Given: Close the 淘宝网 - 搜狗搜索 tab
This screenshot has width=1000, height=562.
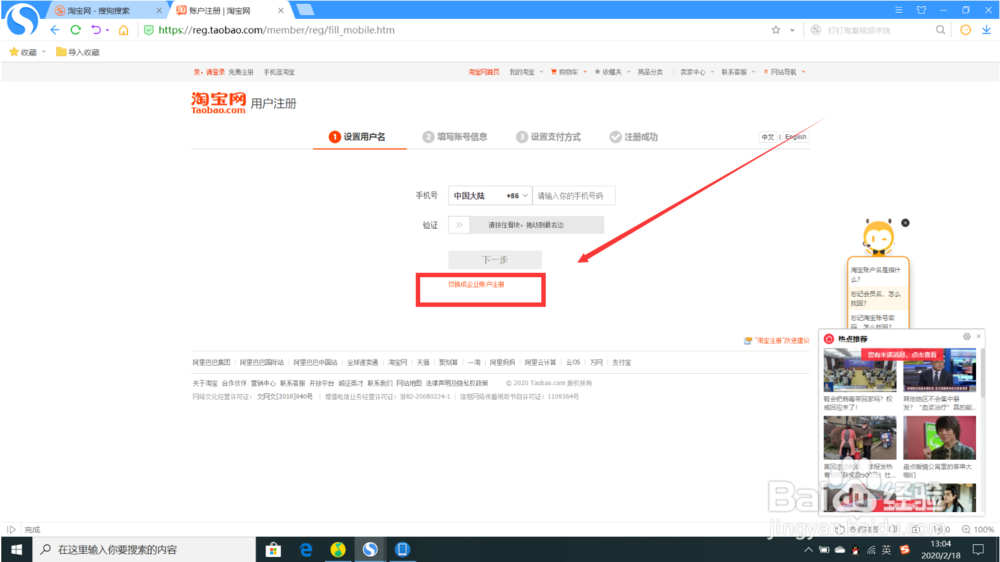Looking at the screenshot, I should pyautogui.click(x=159, y=11).
